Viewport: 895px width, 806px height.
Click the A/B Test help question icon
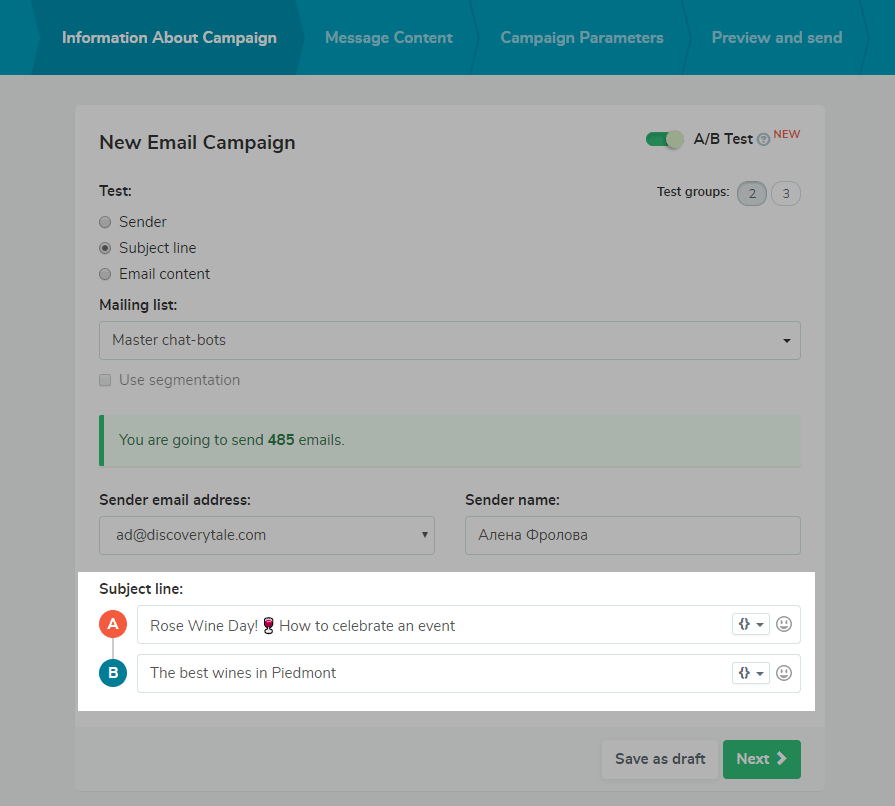[763, 140]
